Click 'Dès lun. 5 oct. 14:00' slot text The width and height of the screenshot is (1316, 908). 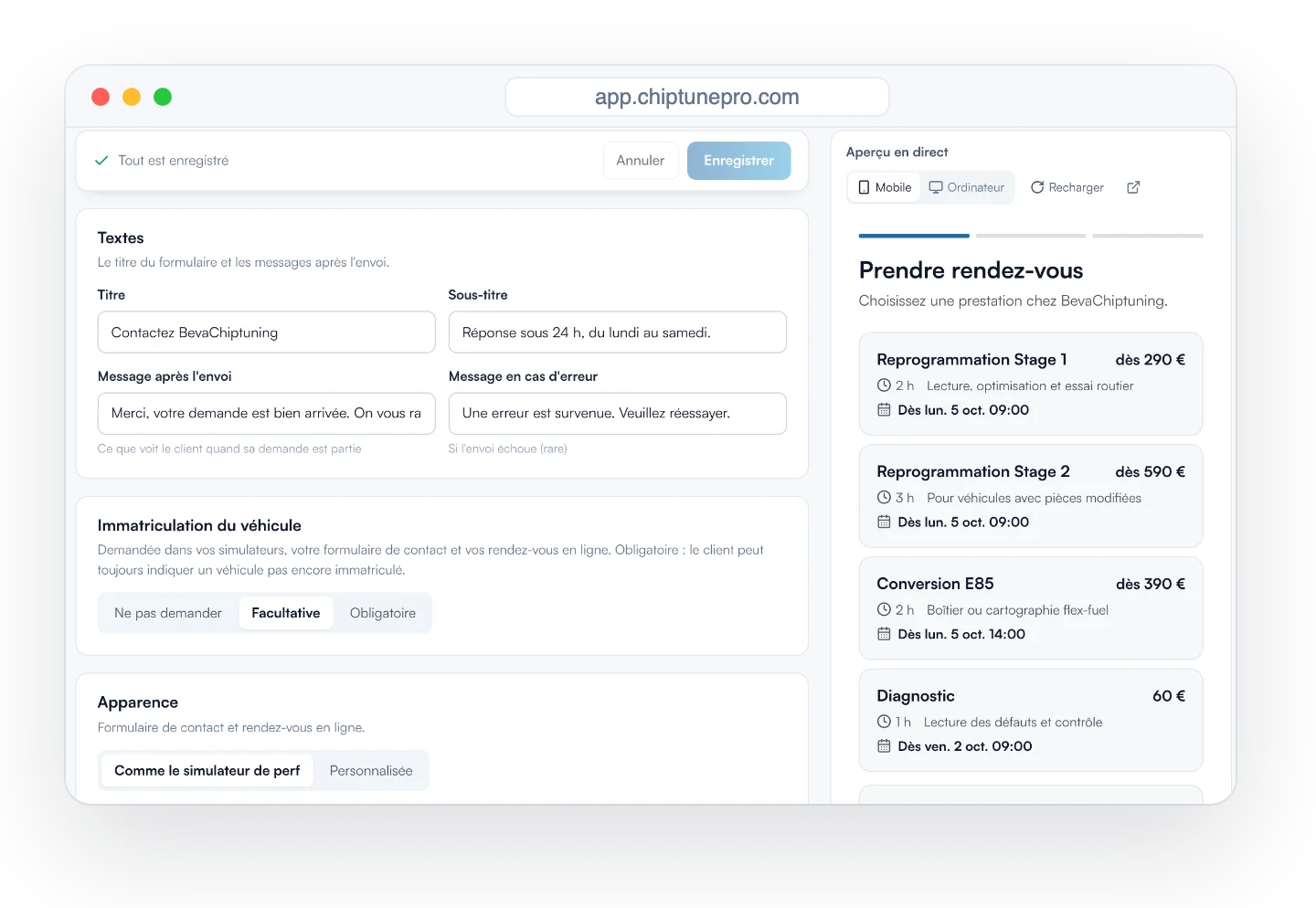pyautogui.click(x=961, y=634)
